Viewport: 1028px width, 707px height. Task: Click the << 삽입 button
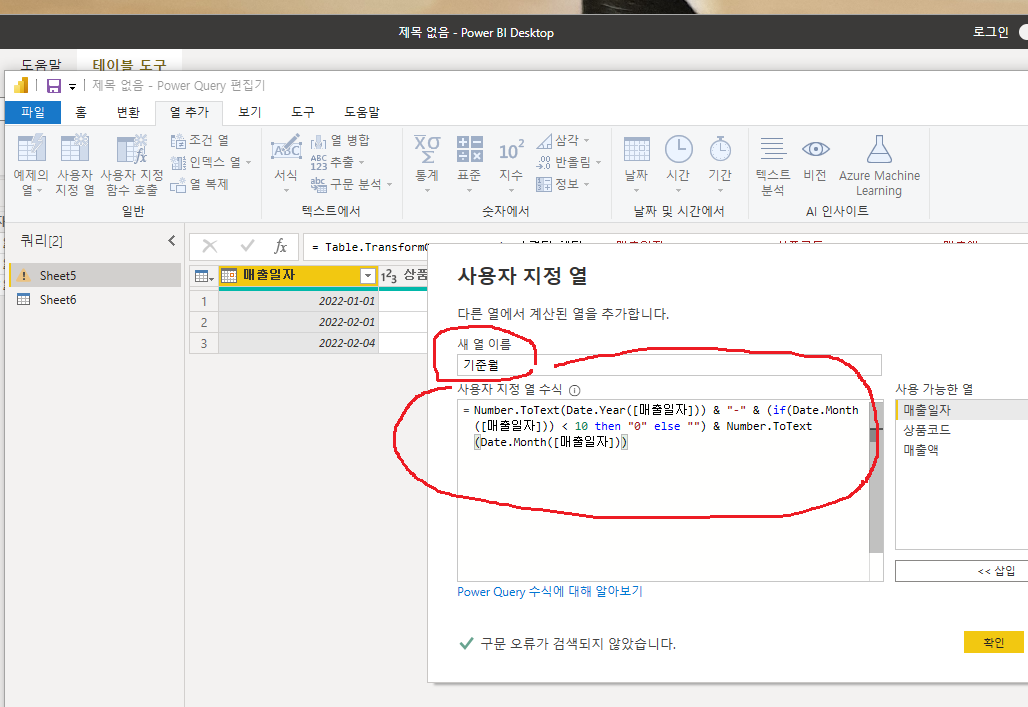tap(961, 571)
